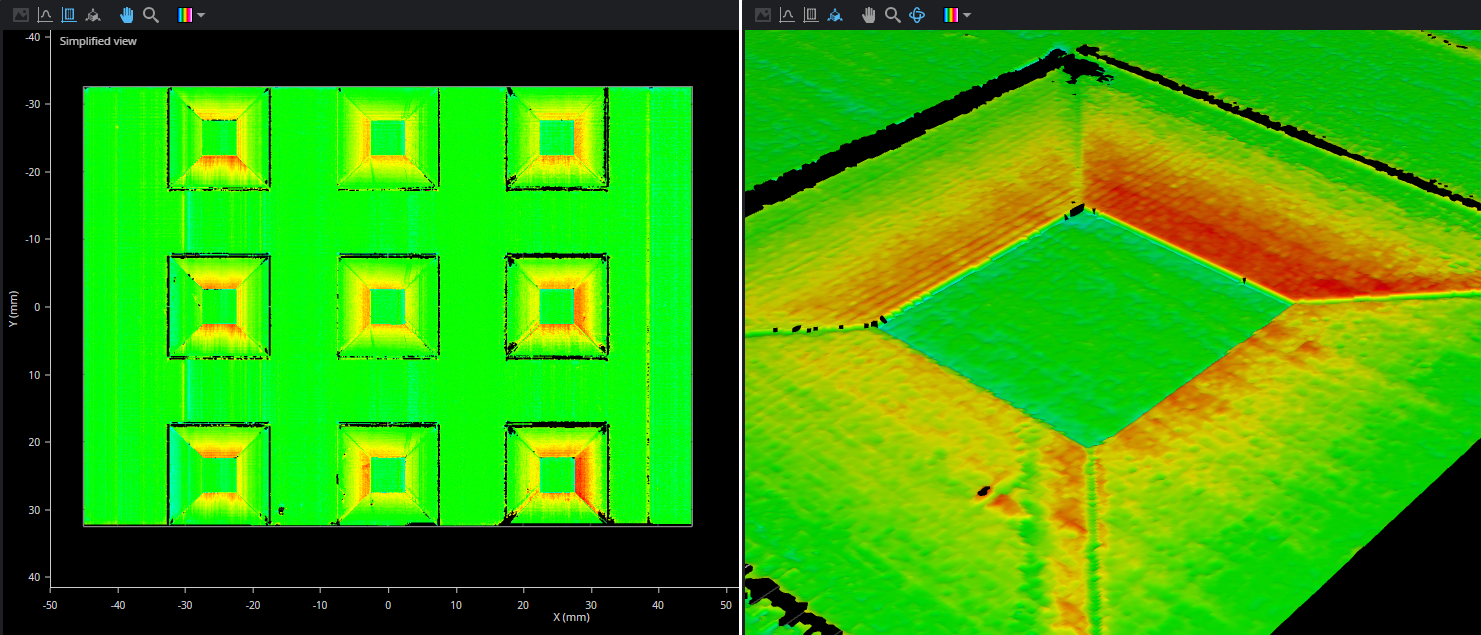Switch left panel to 3D view mode

(x=93, y=15)
